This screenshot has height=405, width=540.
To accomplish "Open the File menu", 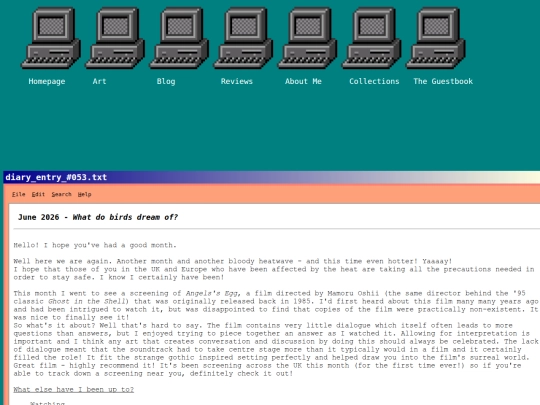I will [x=19, y=194].
